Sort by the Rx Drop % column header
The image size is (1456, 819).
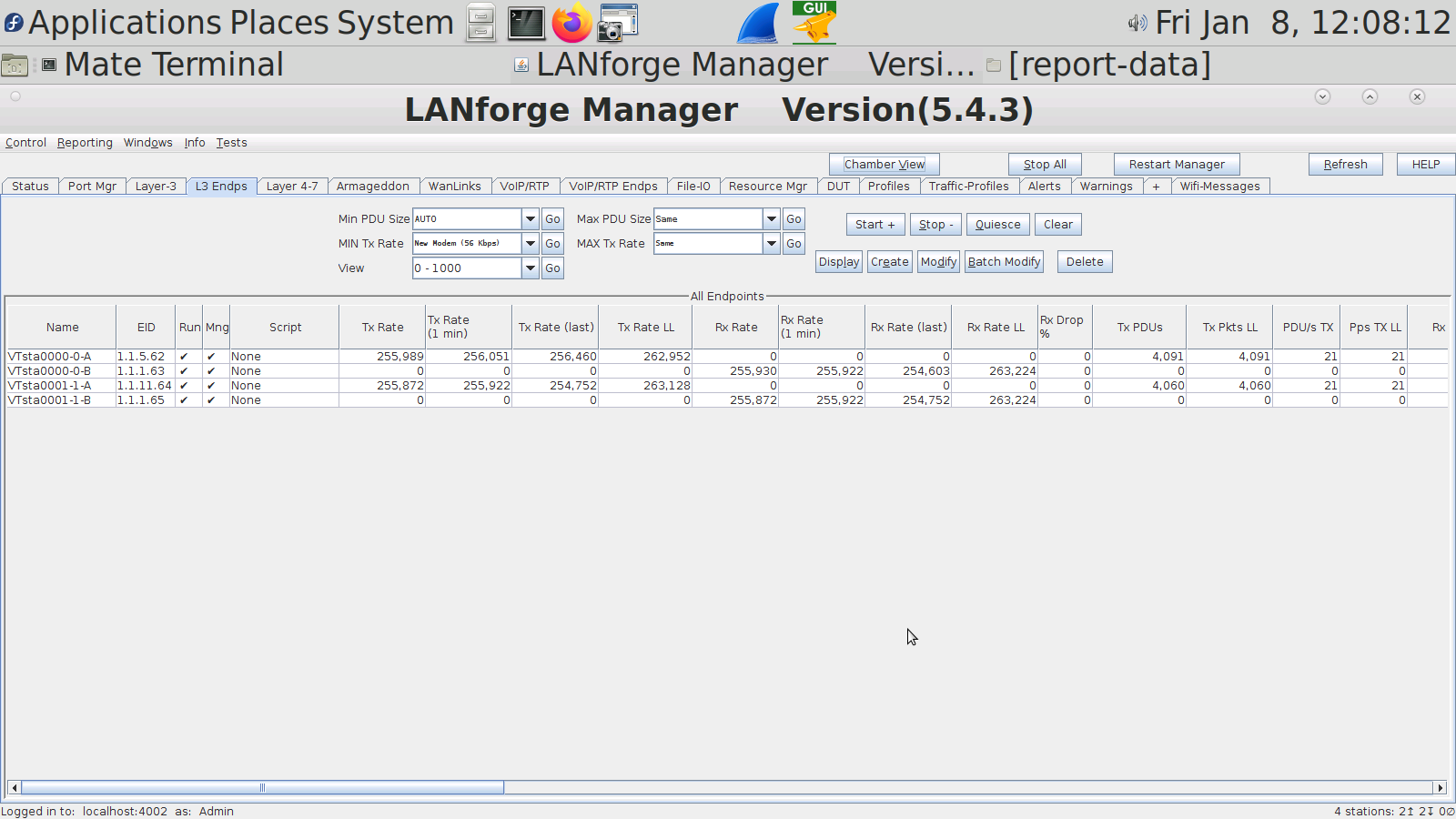(1065, 328)
